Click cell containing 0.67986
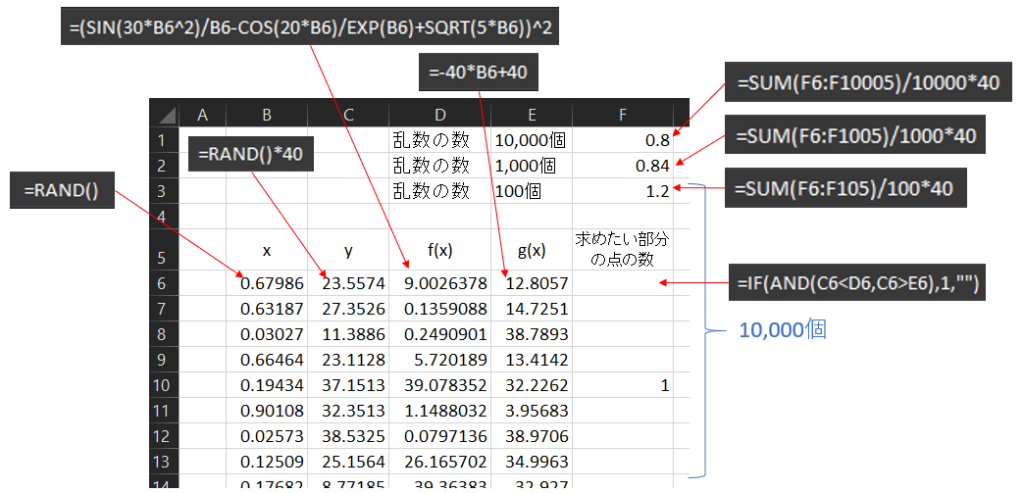The height and width of the screenshot is (493, 1024). click(x=266, y=282)
